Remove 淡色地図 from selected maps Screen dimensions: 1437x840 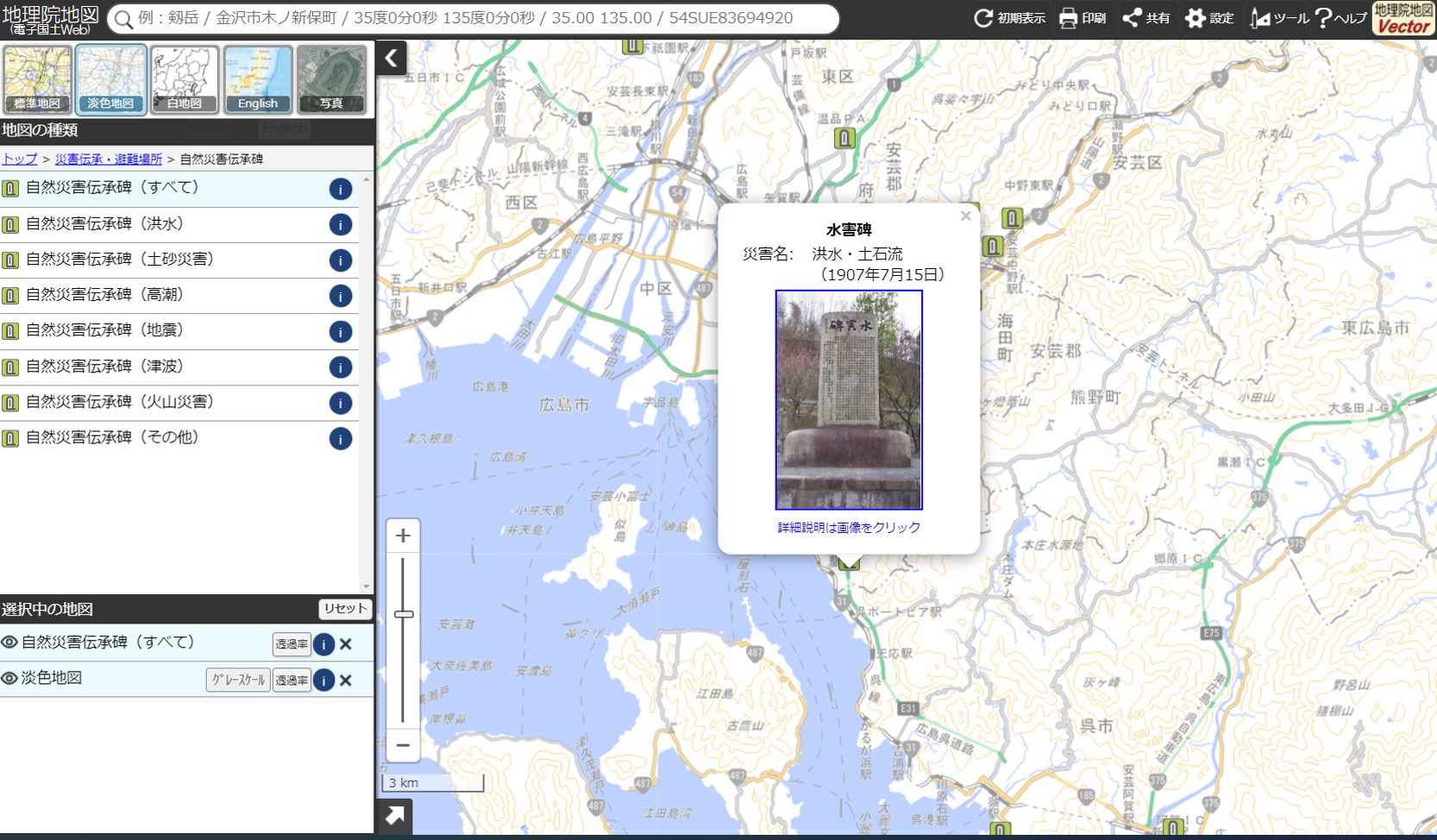click(x=346, y=680)
